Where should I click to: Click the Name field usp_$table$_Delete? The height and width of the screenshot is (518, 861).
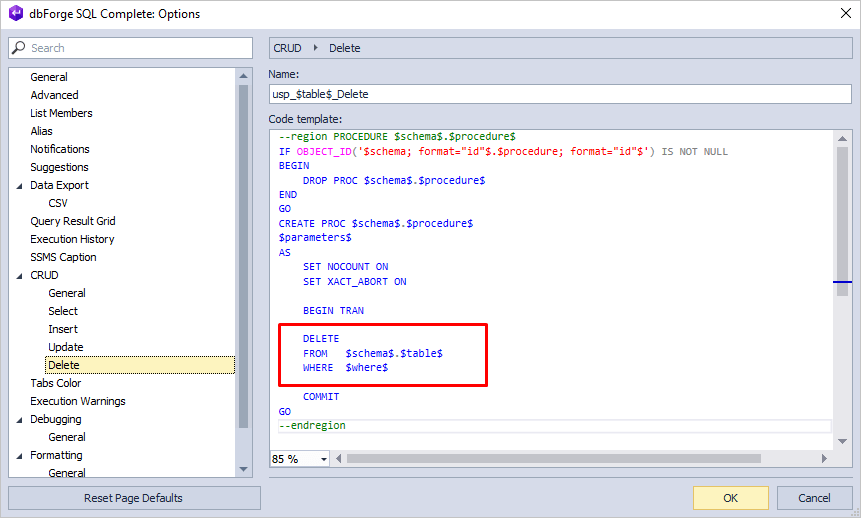point(560,94)
